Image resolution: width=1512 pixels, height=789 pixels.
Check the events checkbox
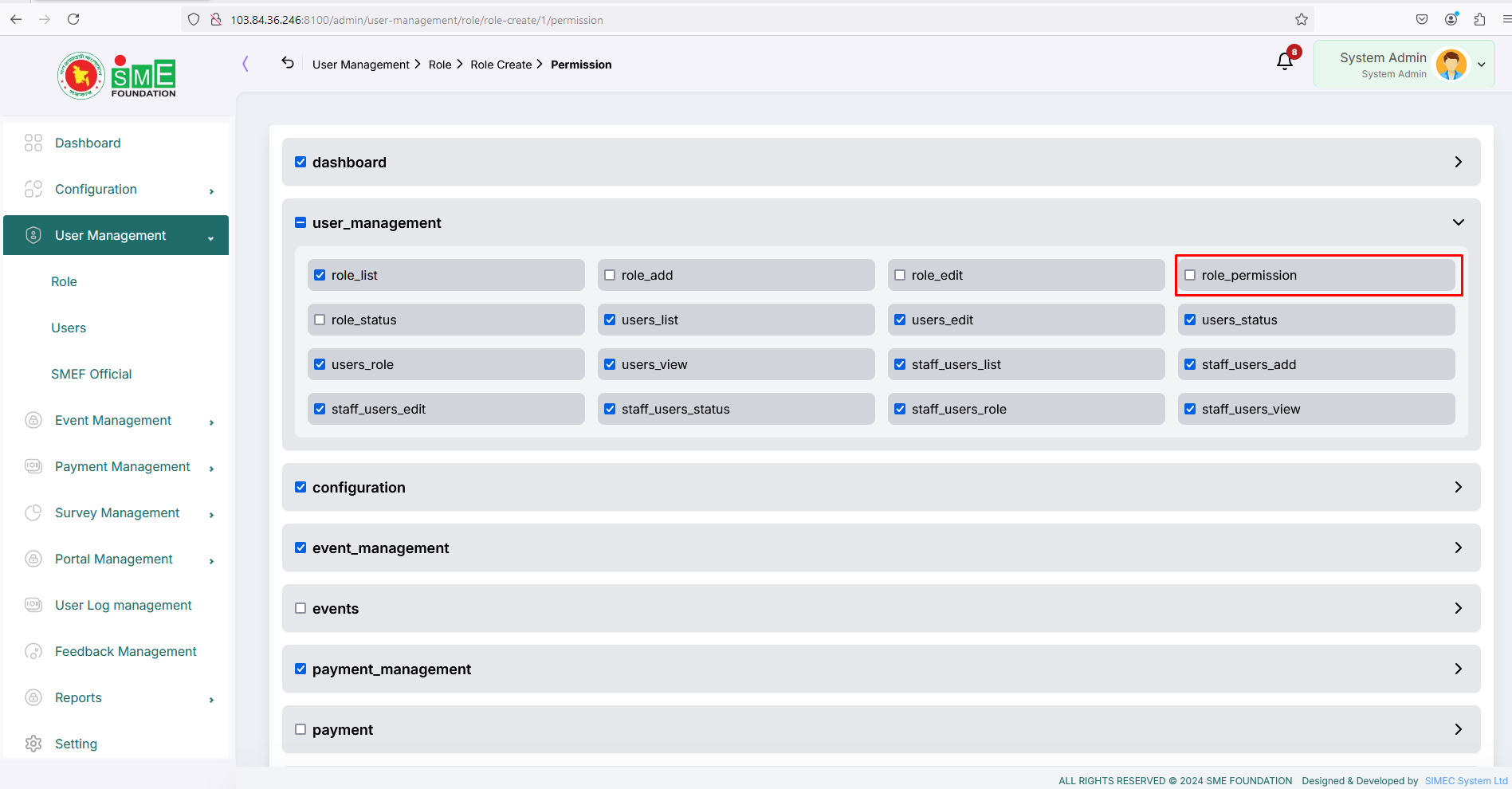point(300,608)
